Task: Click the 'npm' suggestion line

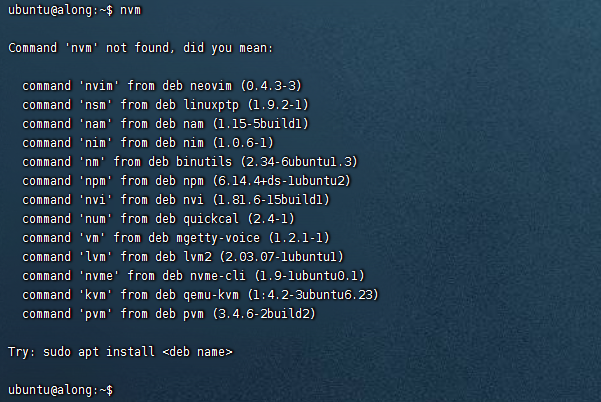Action: pos(187,181)
